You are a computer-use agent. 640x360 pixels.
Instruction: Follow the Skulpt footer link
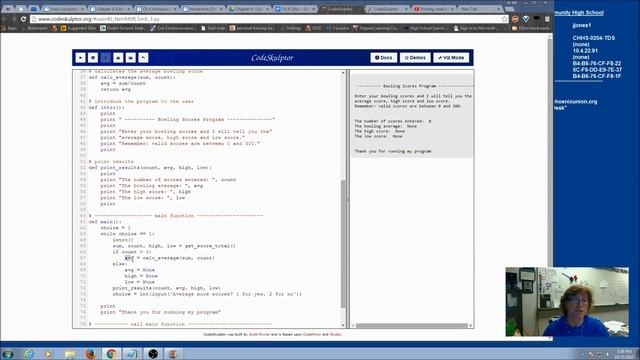pos(335,334)
